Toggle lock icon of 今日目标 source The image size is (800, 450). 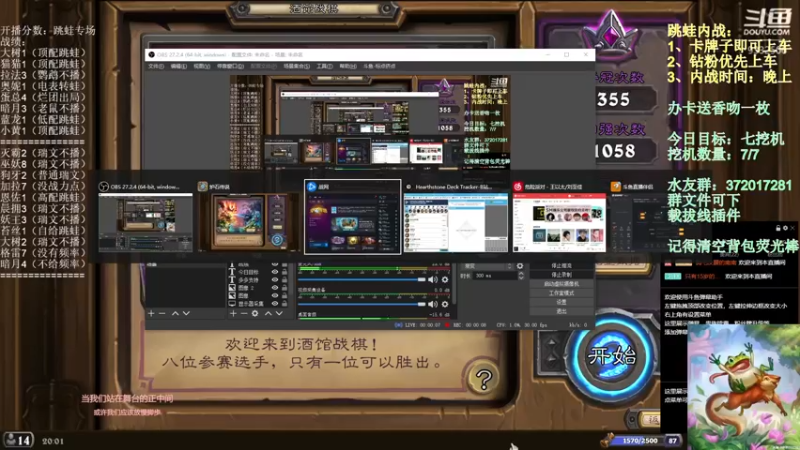(285, 272)
